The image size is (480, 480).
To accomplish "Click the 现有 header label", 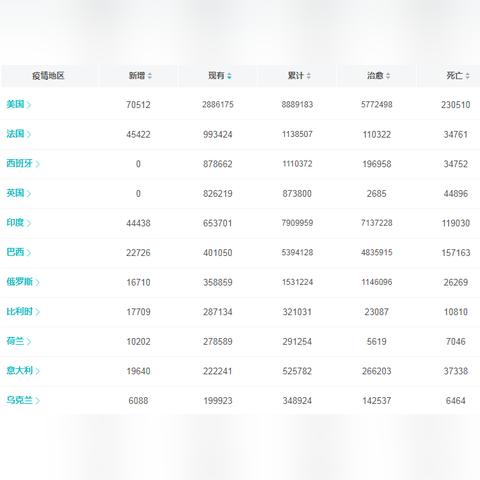I will point(216,76).
